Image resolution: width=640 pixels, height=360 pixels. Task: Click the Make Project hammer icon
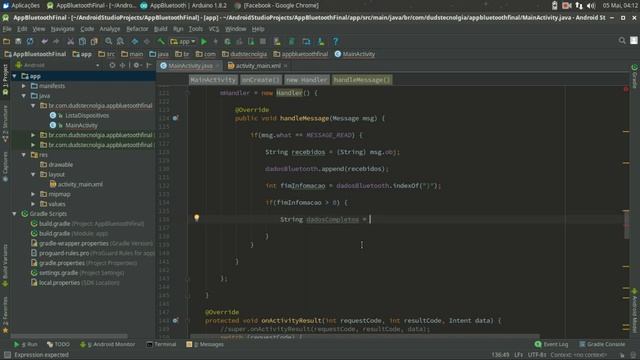pyautogui.click(x=161, y=41)
